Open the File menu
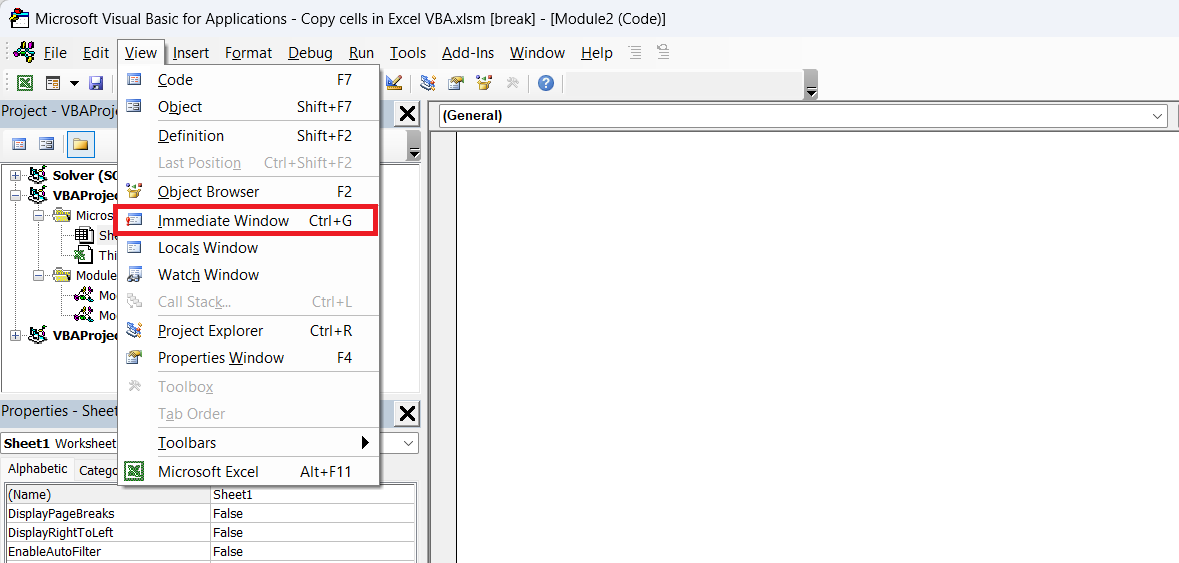The height and width of the screenshot is (563, 1179). 56,53
